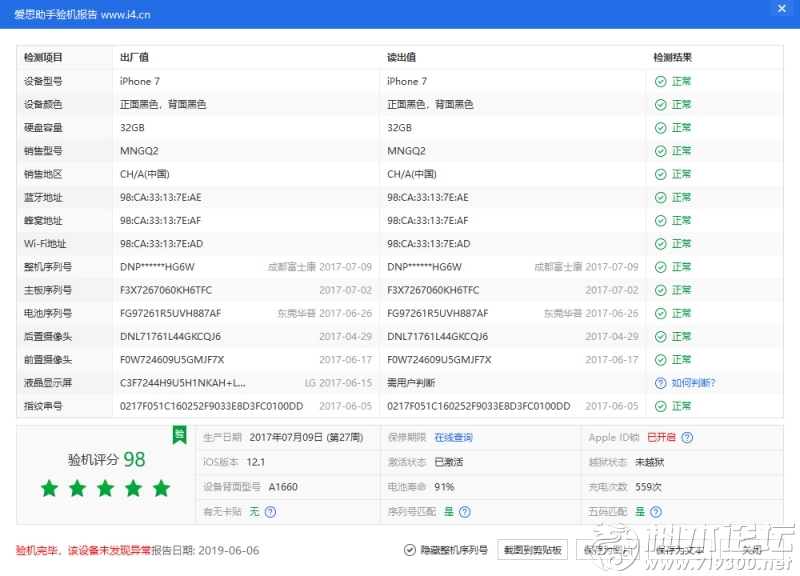Click the green check icon in 后置摄像头 row
The height and width of the screenshot is (576, 800).
[x=660, y=337]
